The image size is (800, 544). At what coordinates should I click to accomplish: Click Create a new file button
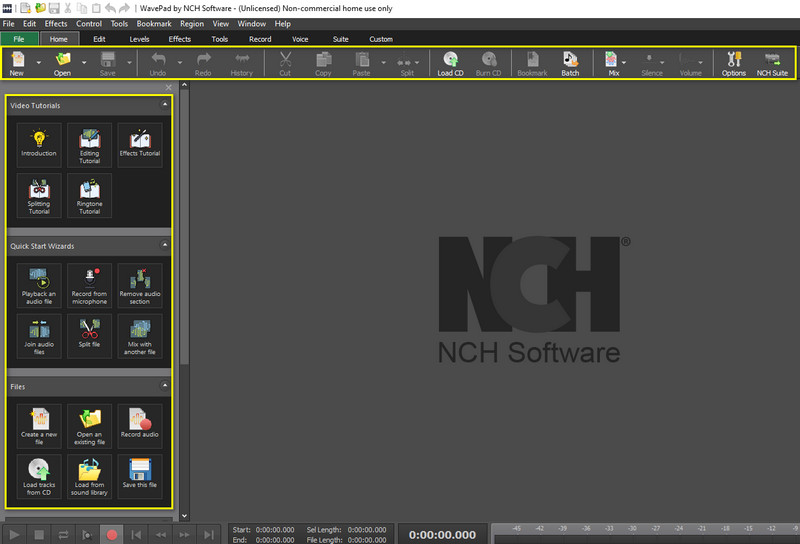[x=40, y=426]
